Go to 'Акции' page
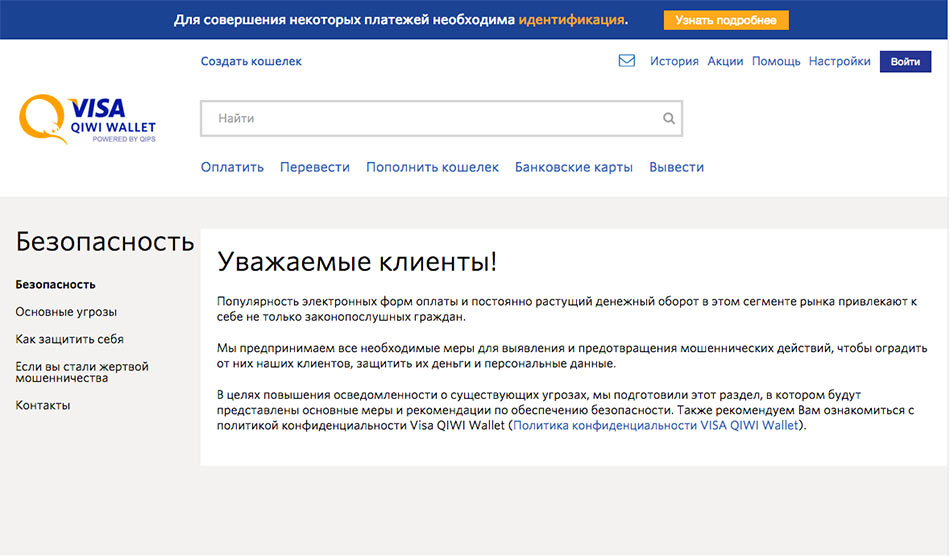The image size is (950, 556). pos(725,61)
